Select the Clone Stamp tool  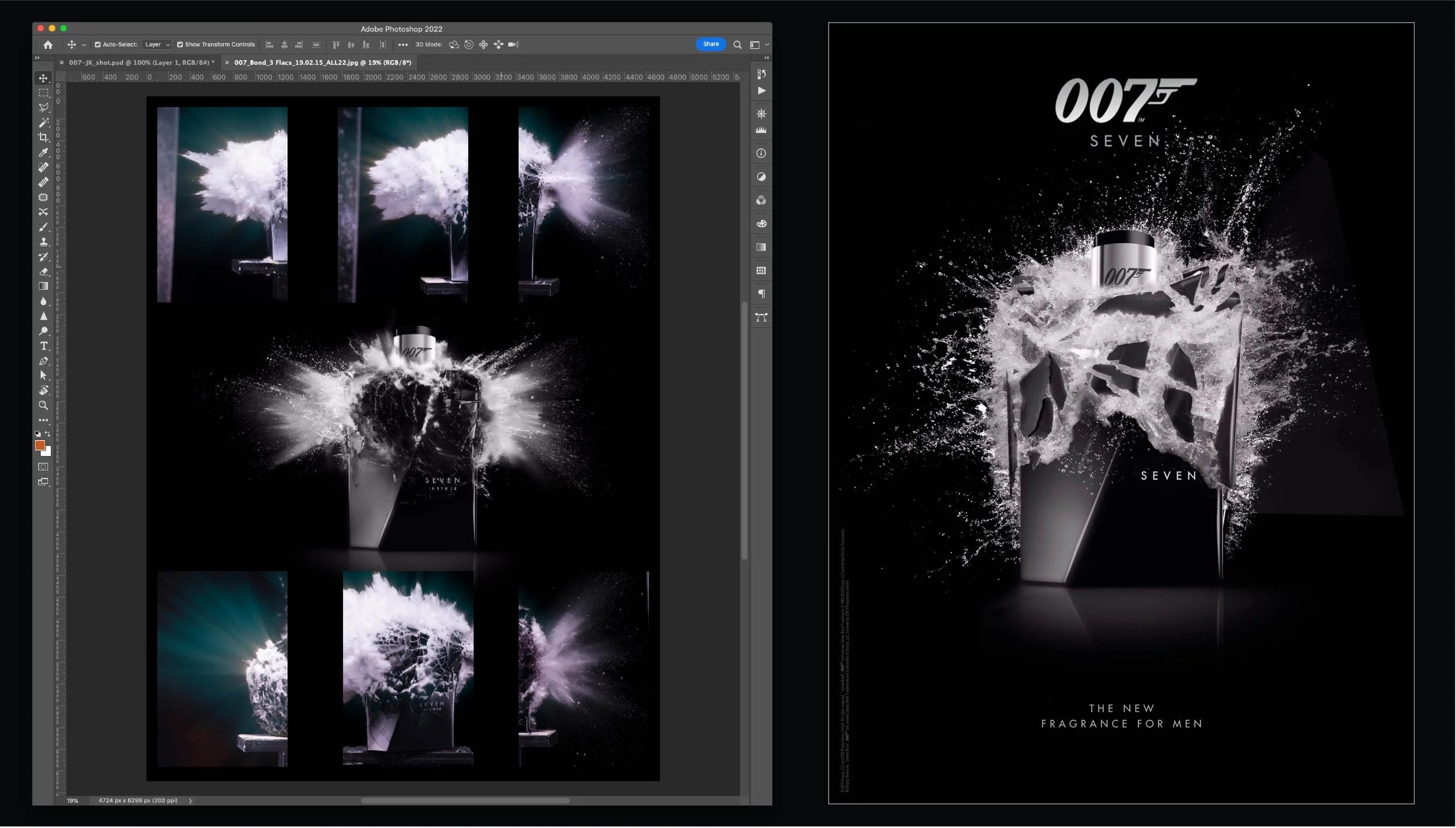pos(44,241)
